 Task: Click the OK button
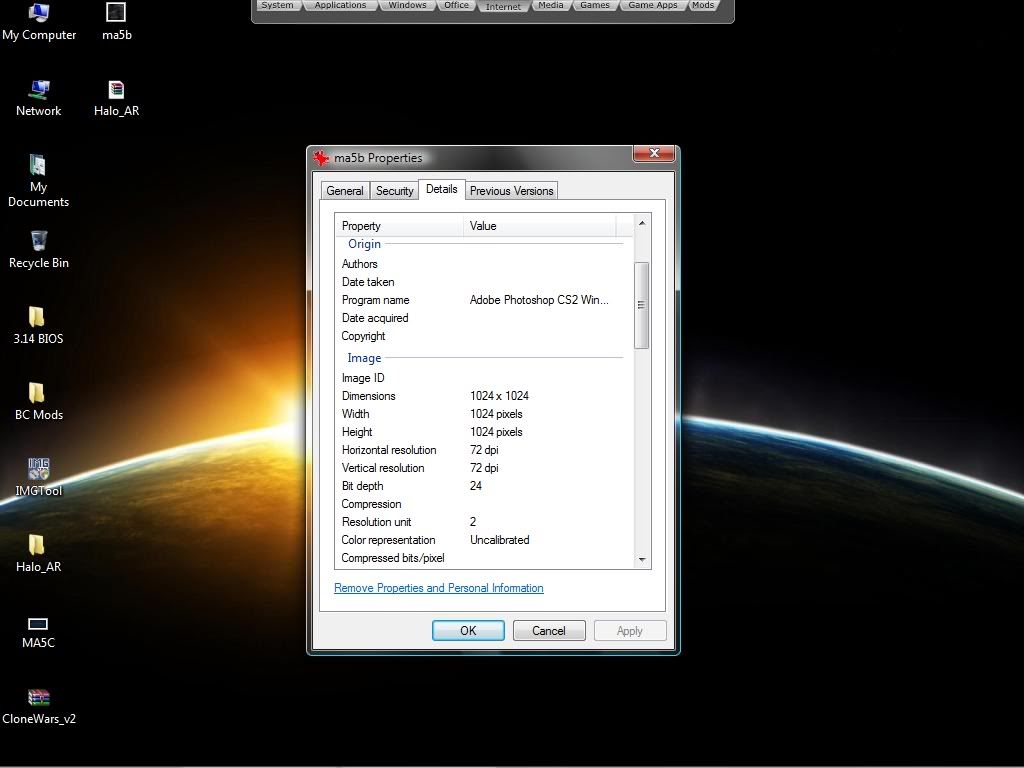[468, 631]
